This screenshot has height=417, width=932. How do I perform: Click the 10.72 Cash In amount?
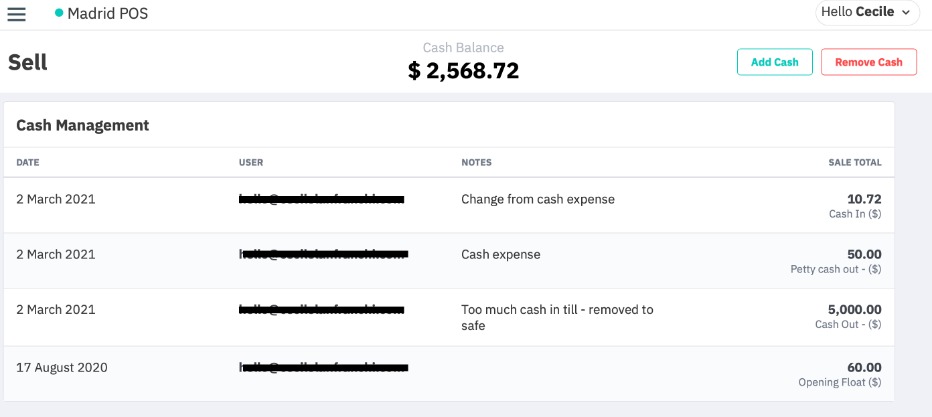tap(864, 199)
